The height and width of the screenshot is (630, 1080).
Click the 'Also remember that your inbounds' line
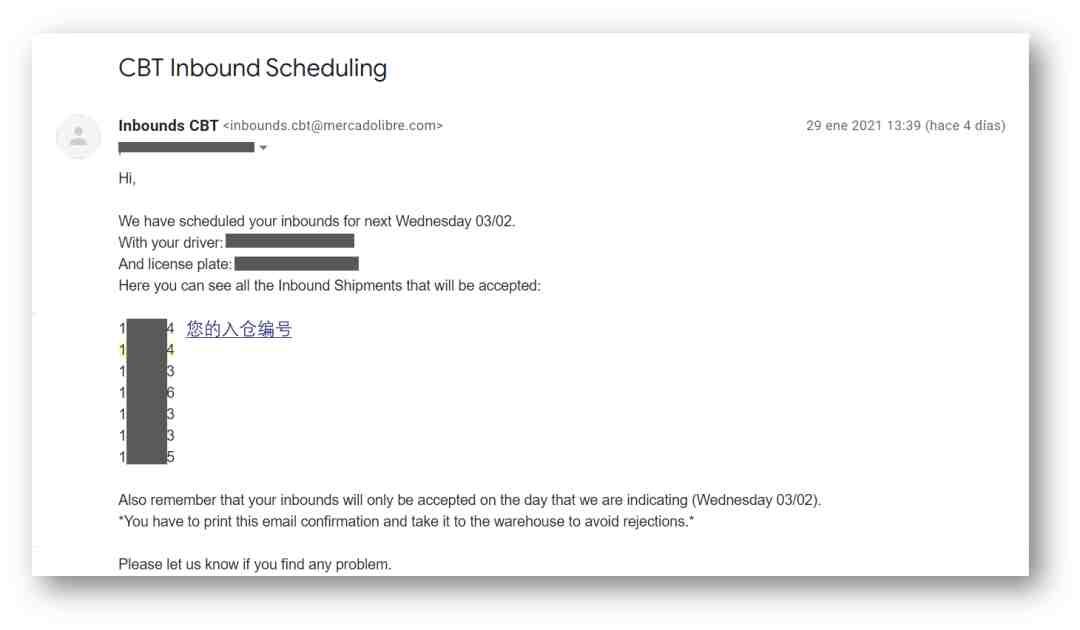pyautogui.click(x=470, y=500)
